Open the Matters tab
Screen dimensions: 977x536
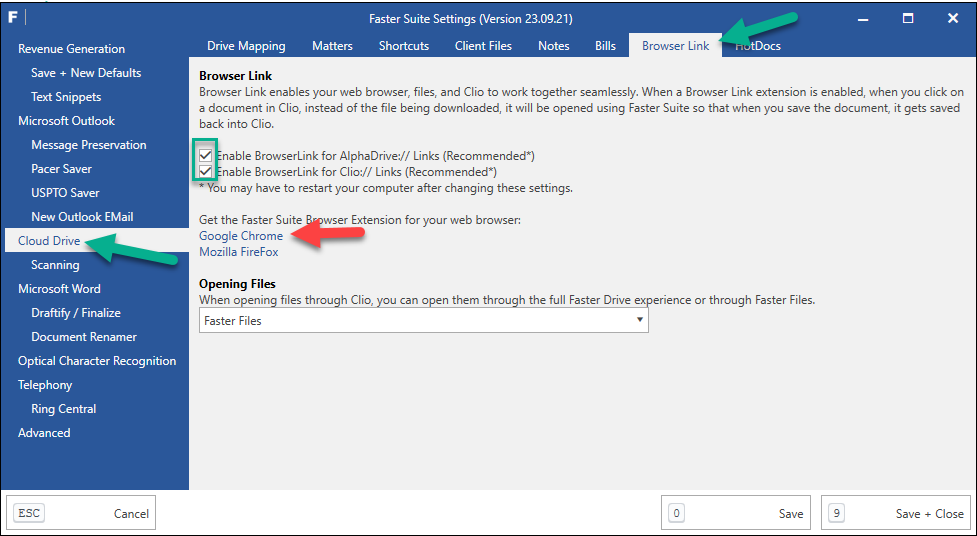(x=332, y=45)
